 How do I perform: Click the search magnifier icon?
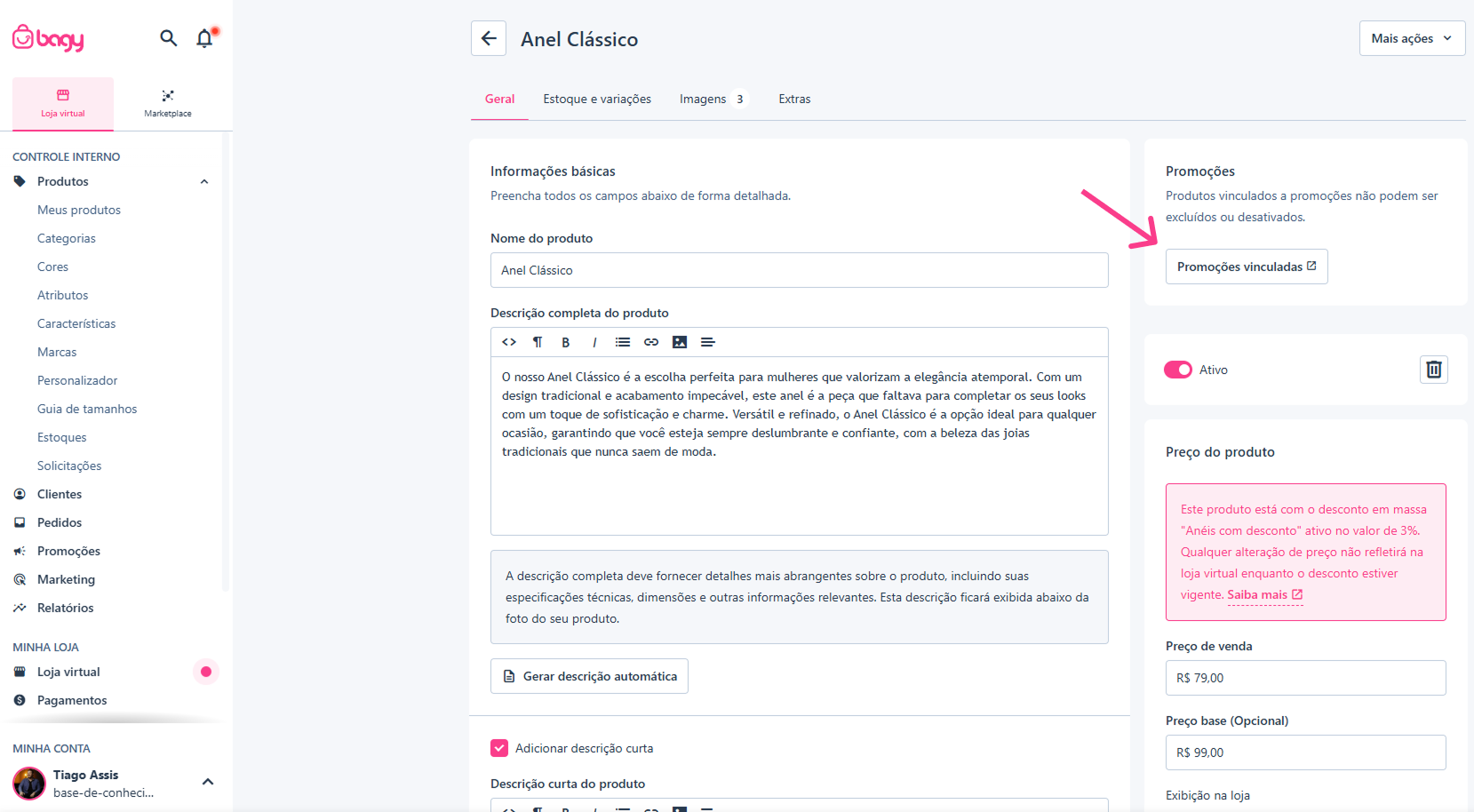coord(168,38)
